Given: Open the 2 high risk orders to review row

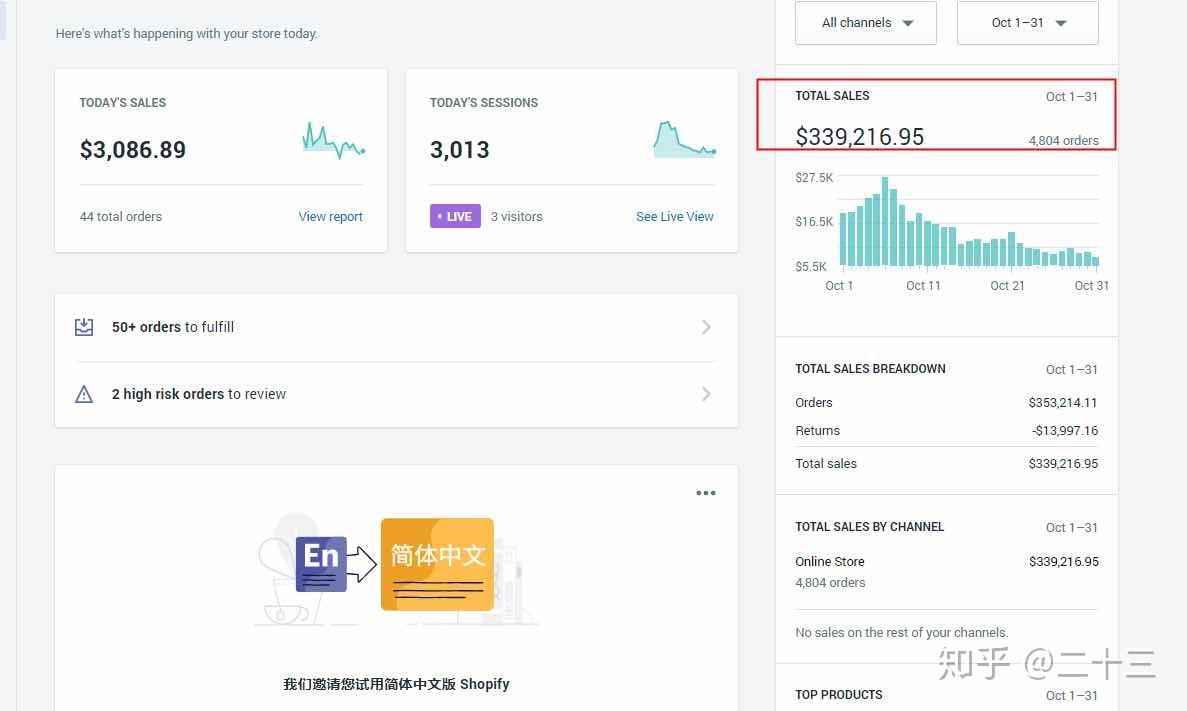Looking at the screenshot, I should (396, 394).
